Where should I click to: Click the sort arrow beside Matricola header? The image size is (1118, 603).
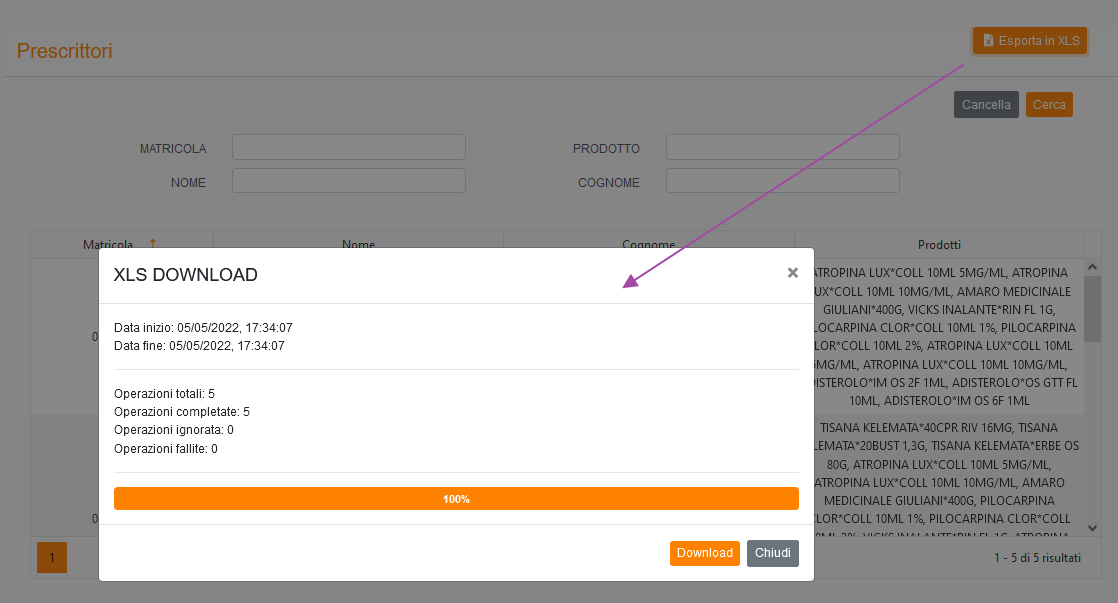point(153,244)
